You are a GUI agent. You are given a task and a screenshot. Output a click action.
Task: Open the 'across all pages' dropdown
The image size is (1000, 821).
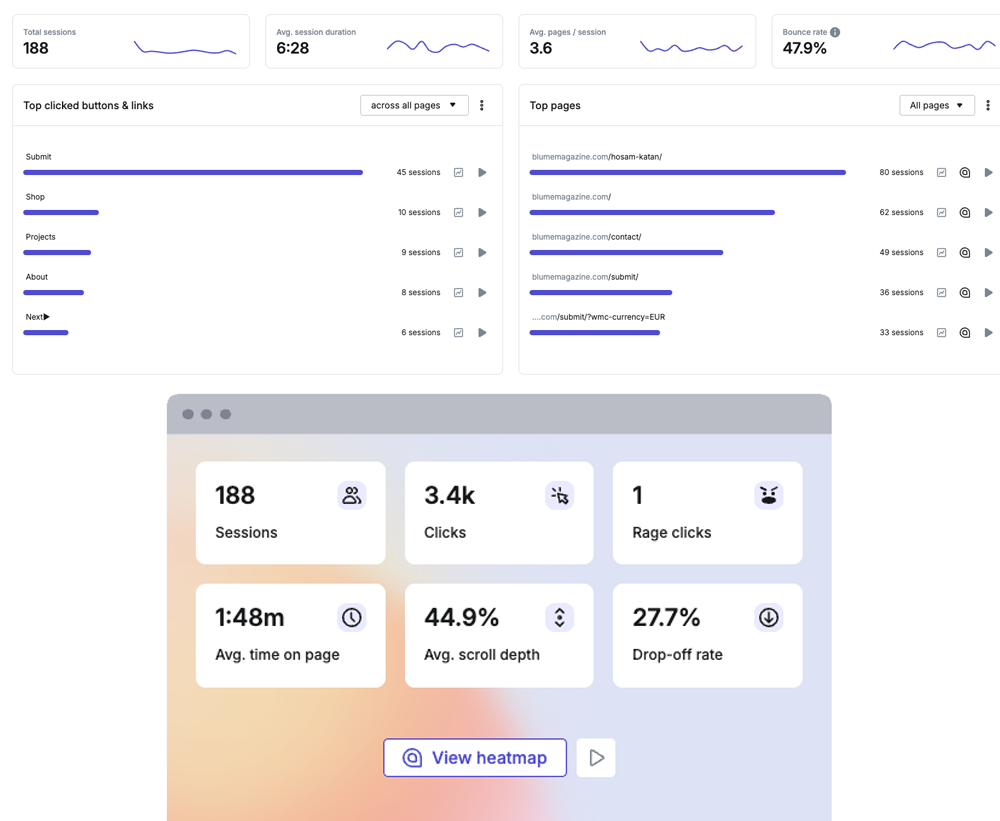(x=414, y=105)
